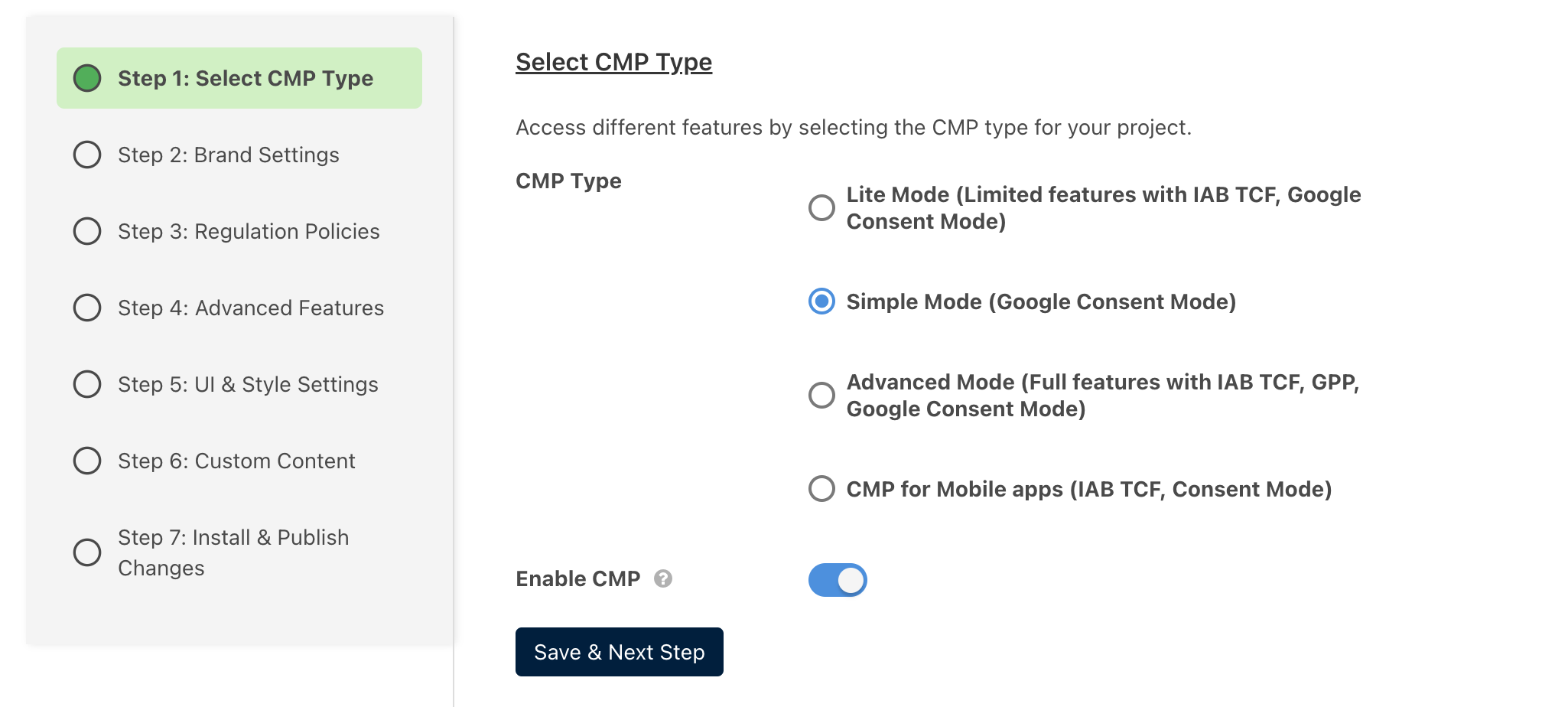This screenshot has height=707, width=1568.
Task: Open Step 3: Regulation Policies
Action: tap(249, 231)
